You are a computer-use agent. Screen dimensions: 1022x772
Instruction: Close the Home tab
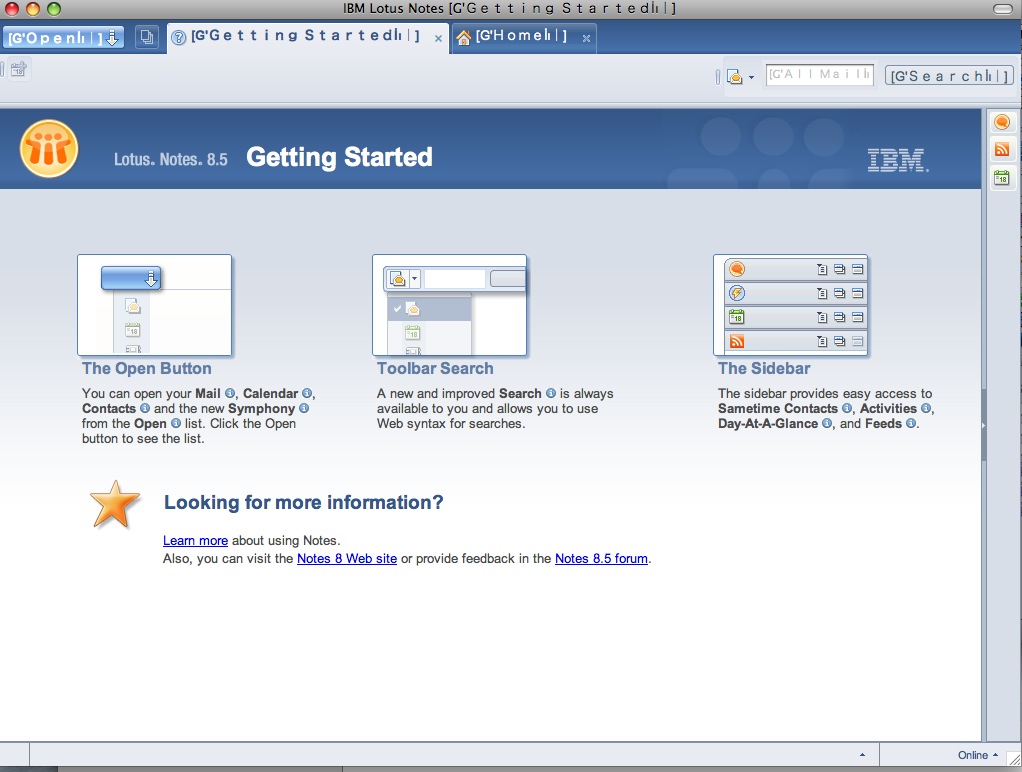(x=587, y=38)
